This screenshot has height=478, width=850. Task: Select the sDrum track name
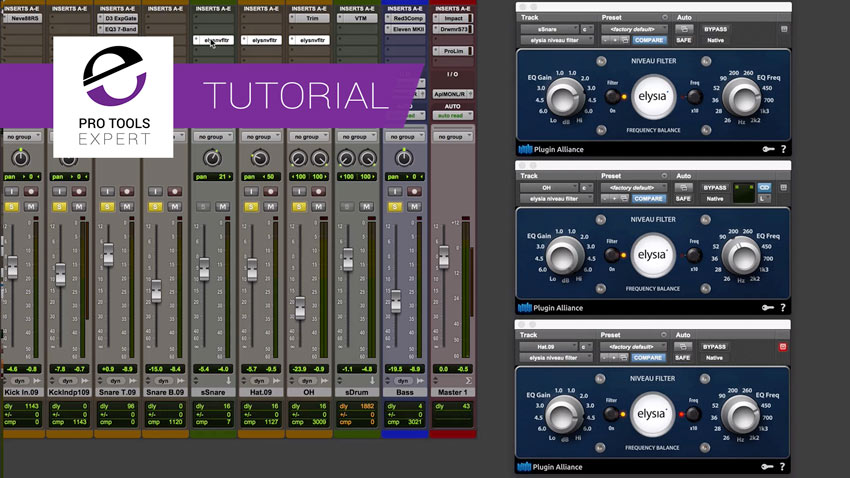pyautogui.click(x=356, y=392)
